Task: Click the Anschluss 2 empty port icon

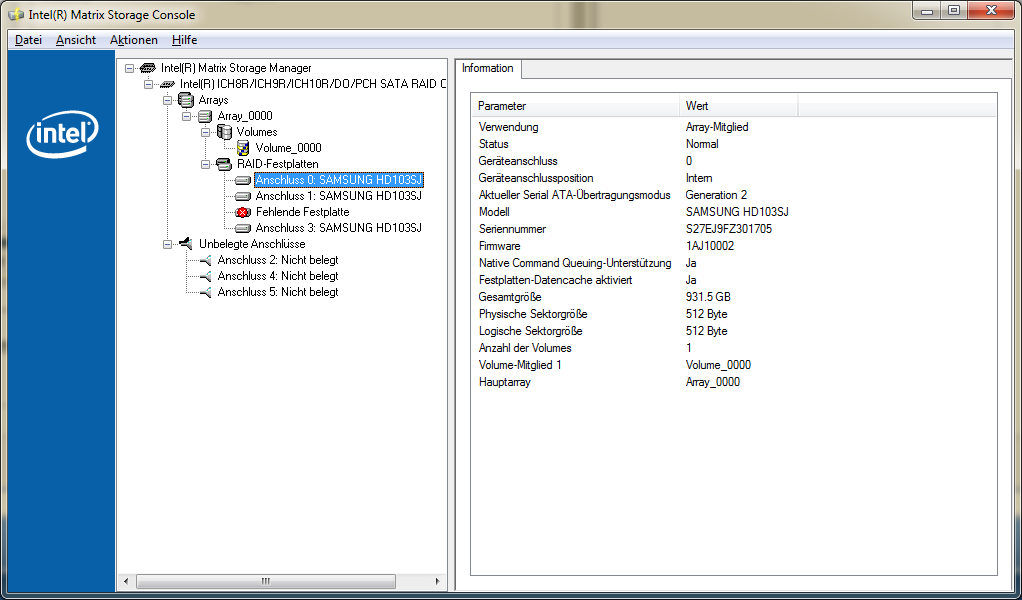Action: pos(205,261)
